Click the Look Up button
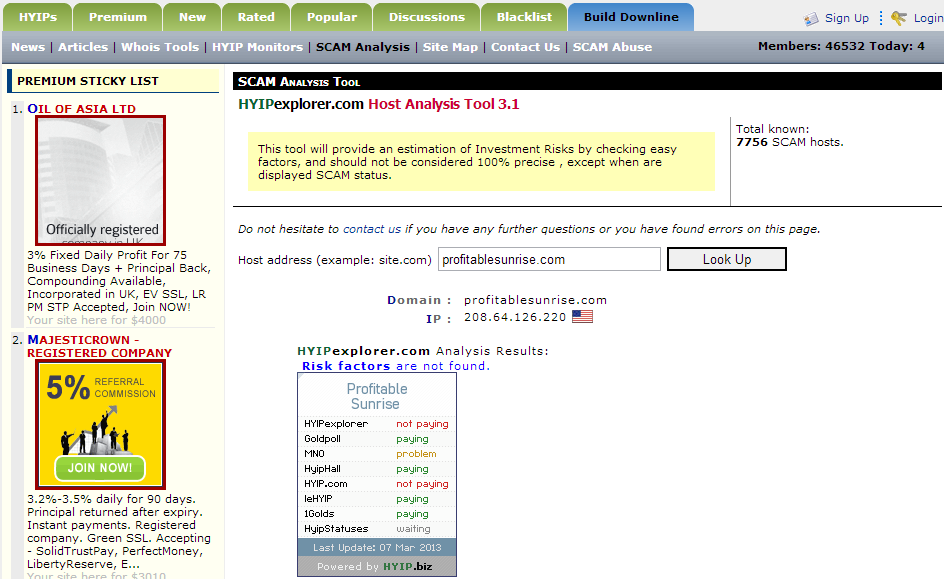 click(727, 259)
